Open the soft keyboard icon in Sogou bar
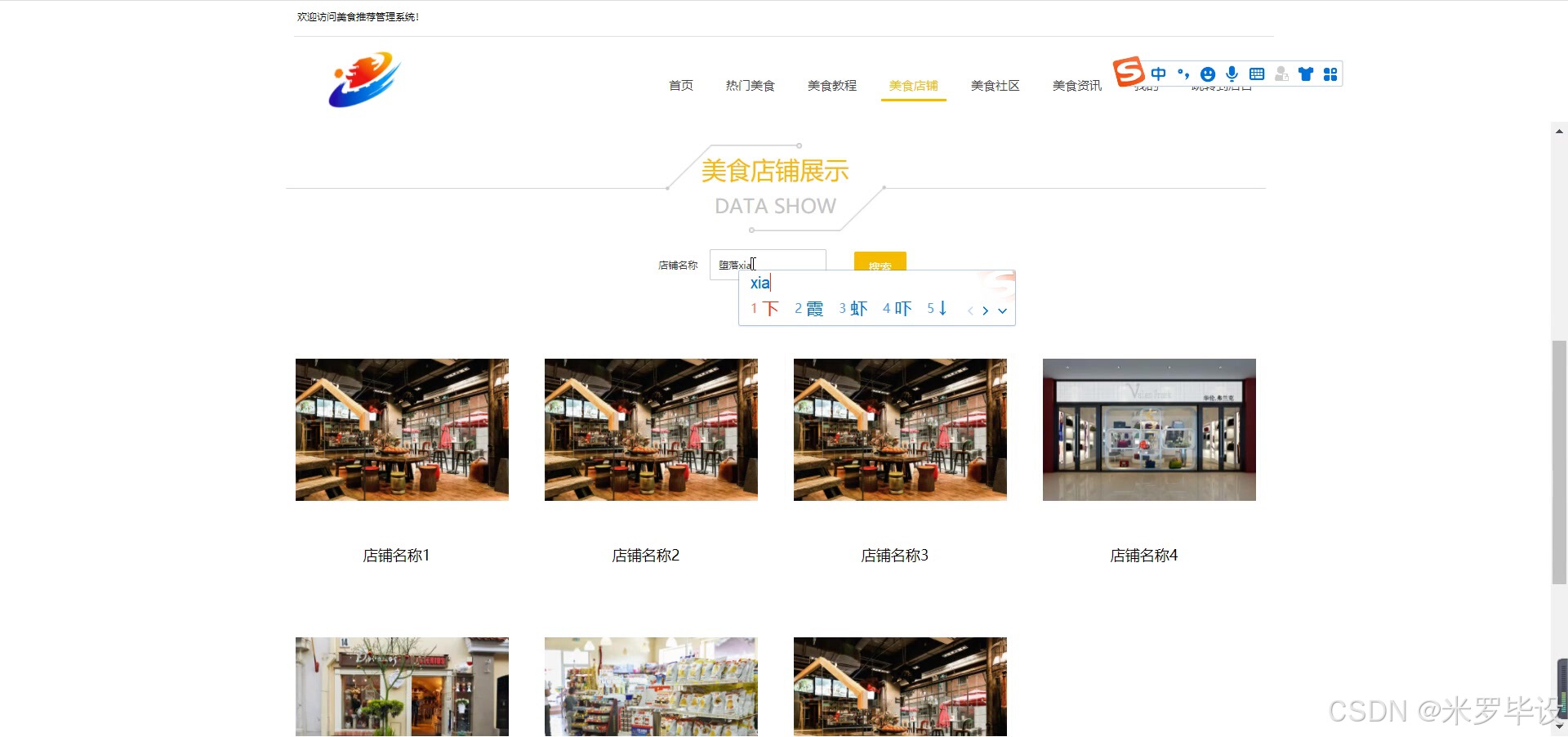 (1257, 74)
